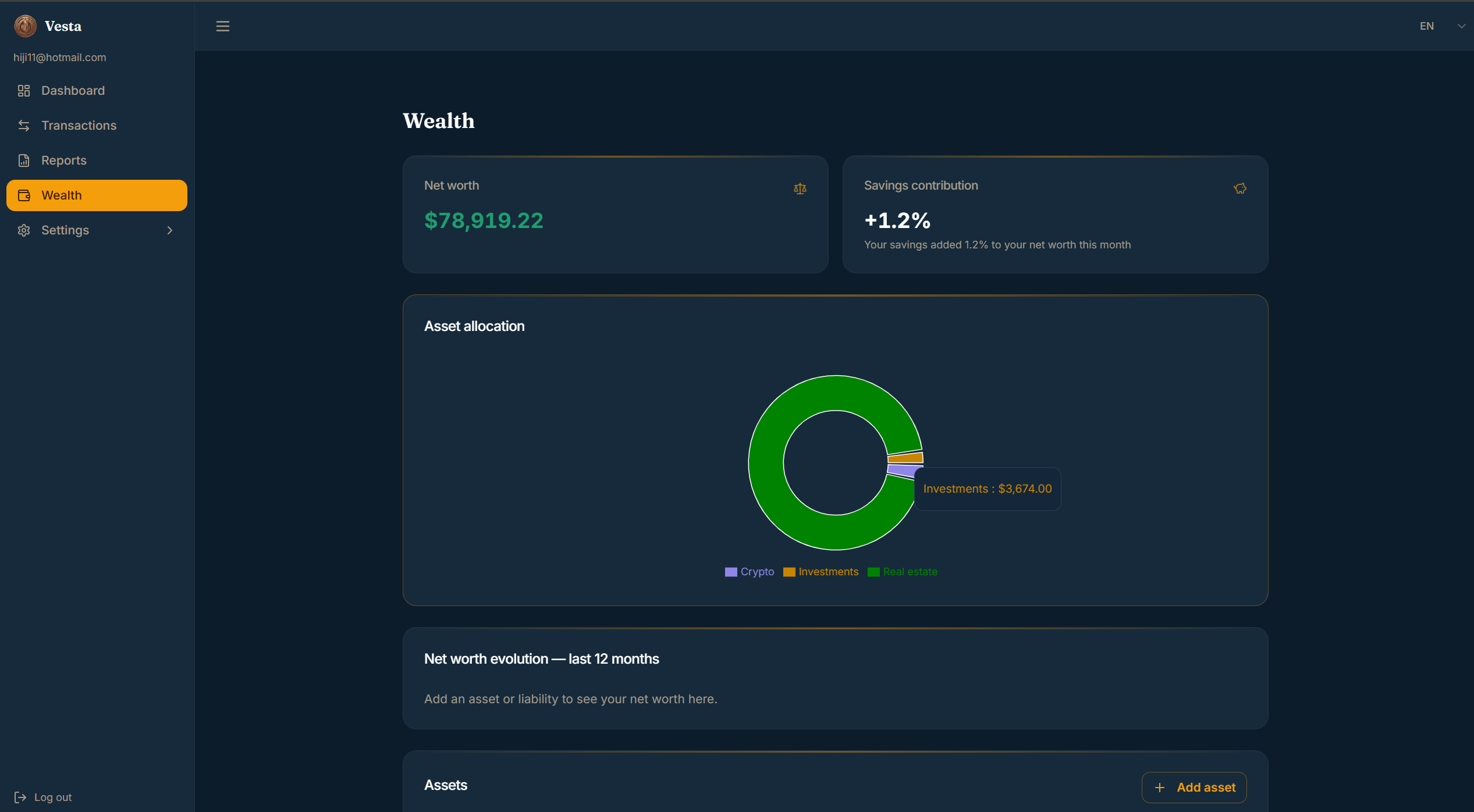Screen dimensions: 1474x812
Task: Click the hiji11@hotmail.com account email
Action: point(60,58)
